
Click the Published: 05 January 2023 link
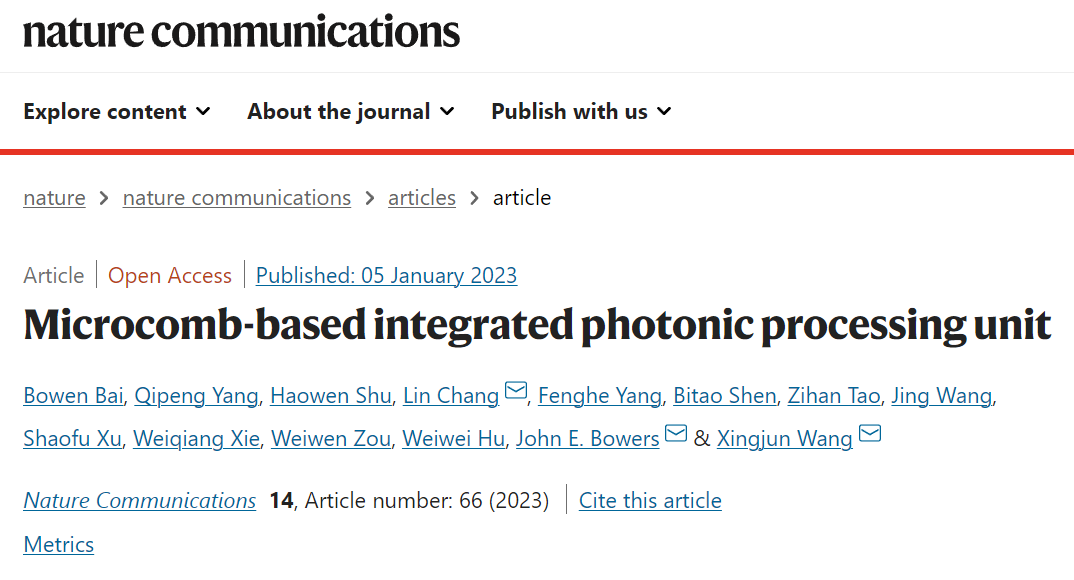coord(386,275)
